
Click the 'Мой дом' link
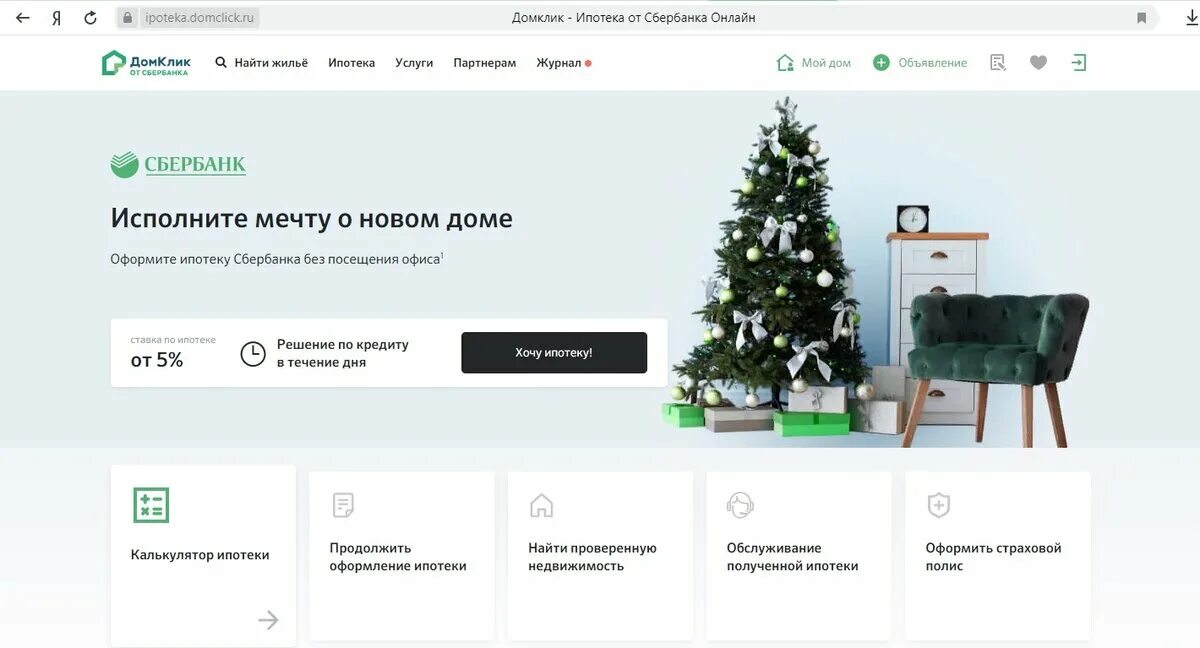coord(814,63)
